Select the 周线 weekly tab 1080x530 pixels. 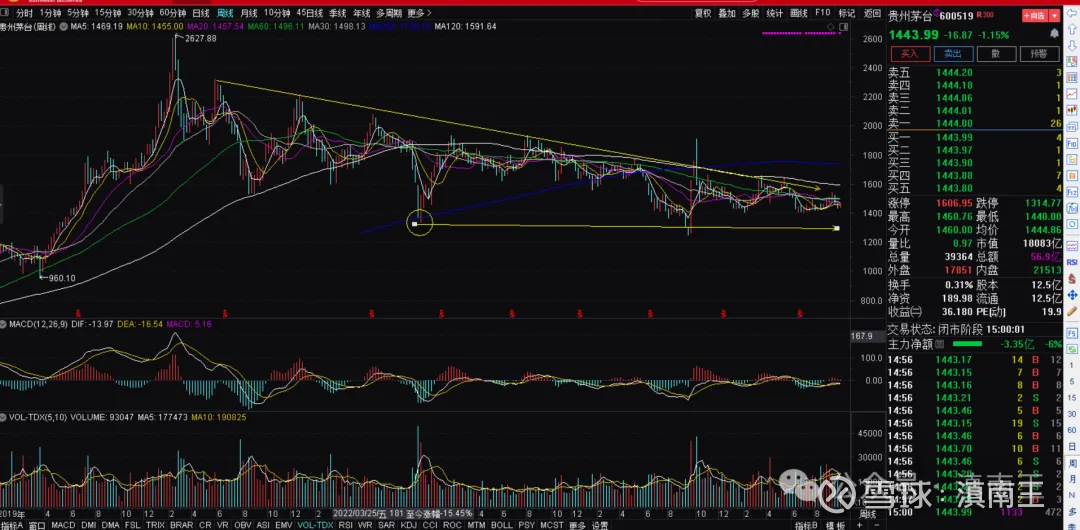click(225, 13)
